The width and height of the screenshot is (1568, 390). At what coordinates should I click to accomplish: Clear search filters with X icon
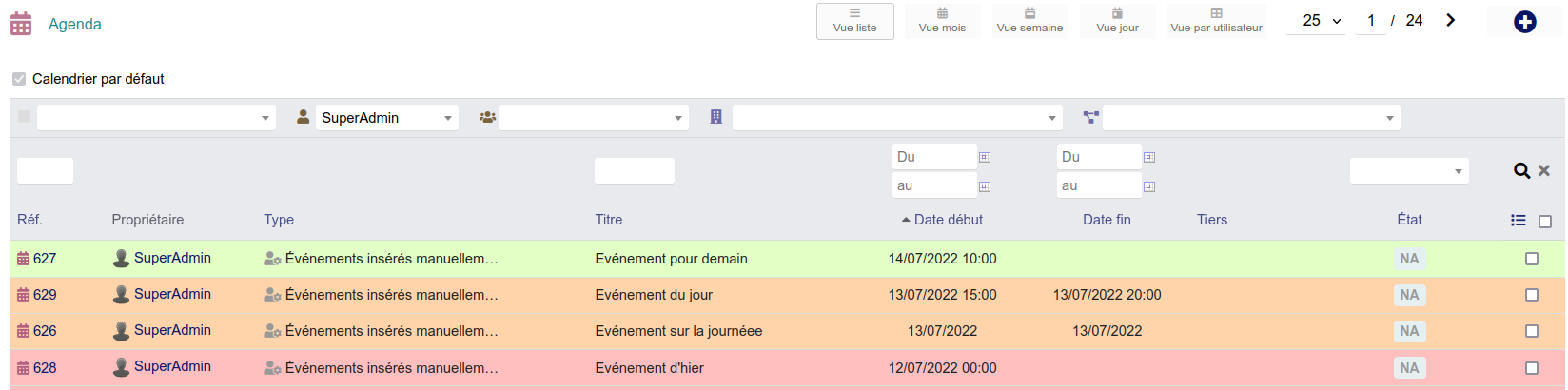(x=1544, y=170)
